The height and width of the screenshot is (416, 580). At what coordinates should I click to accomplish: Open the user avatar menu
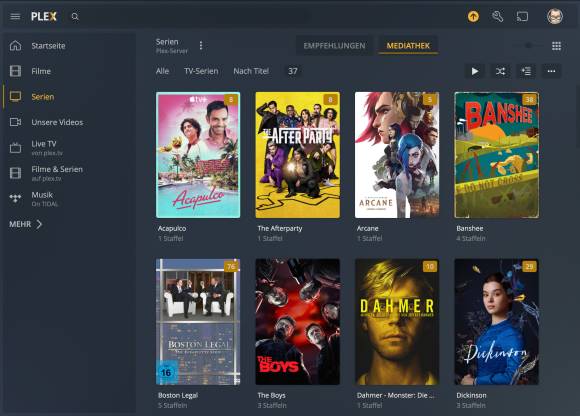(x=555, y=16)
